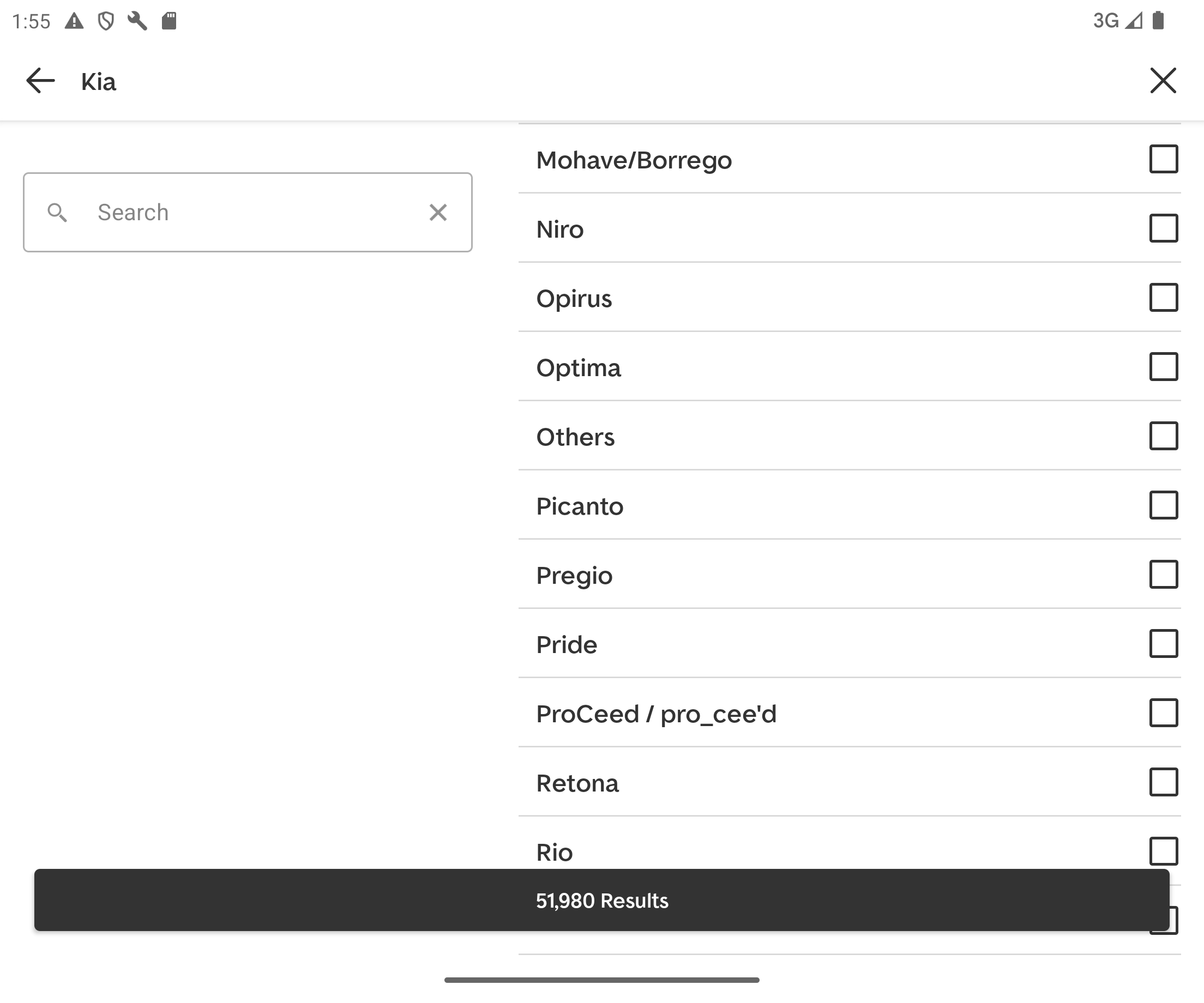Screen dimensions: 1204x1003
Task: Click the Pregio model label
Action: point(574,576)
